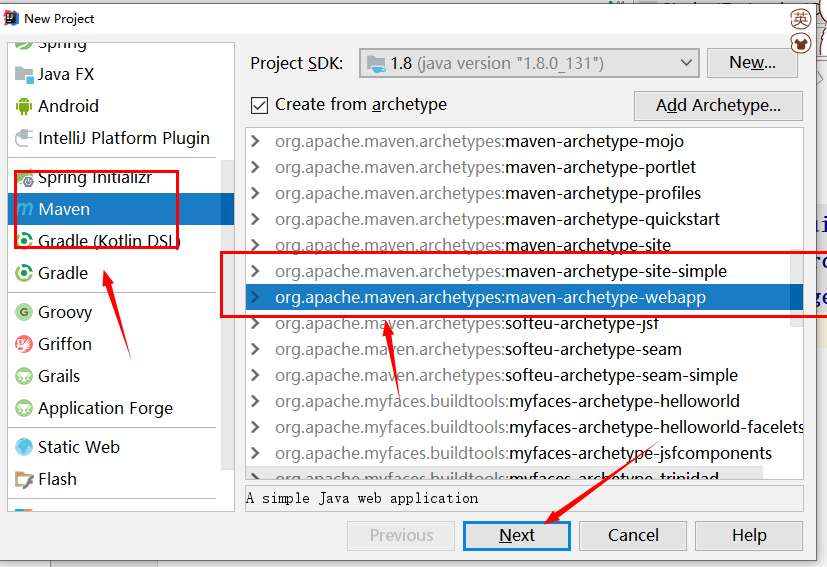Viewport: 827px width, 567px height.
Task: Select Griffon project type
Action: [65, 344]
